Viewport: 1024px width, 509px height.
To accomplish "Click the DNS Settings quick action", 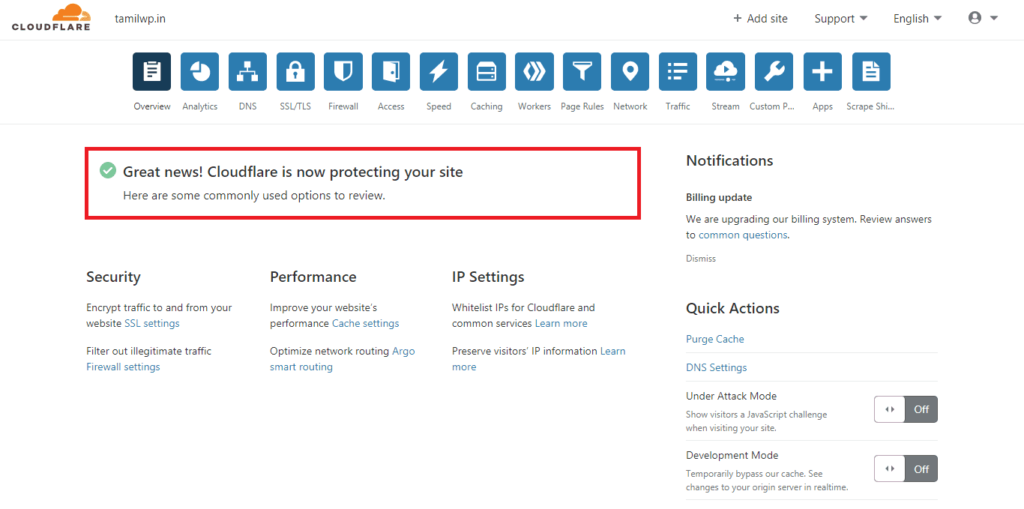I will coord(716,367).
